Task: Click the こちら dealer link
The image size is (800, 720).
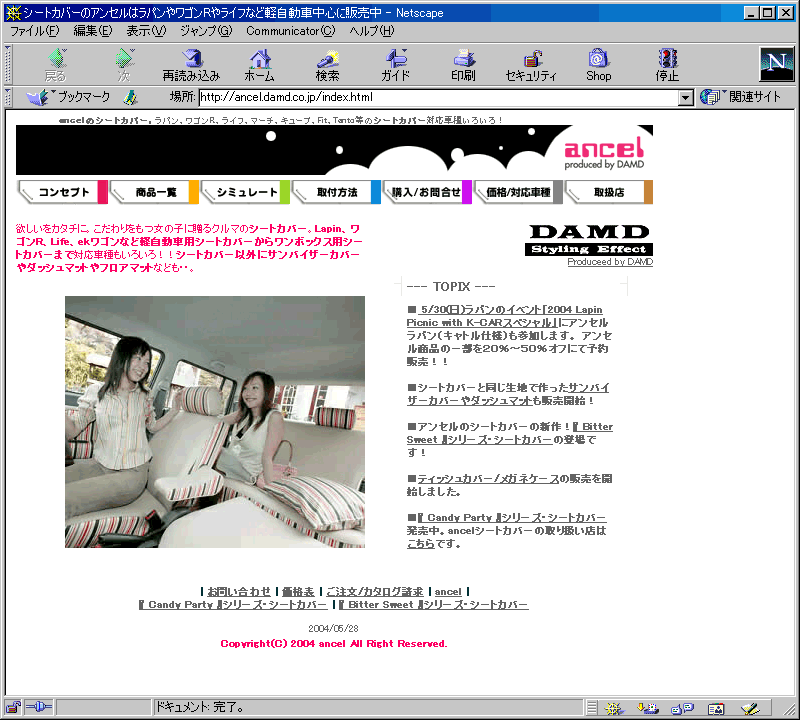Action: (x=420, y=544)
